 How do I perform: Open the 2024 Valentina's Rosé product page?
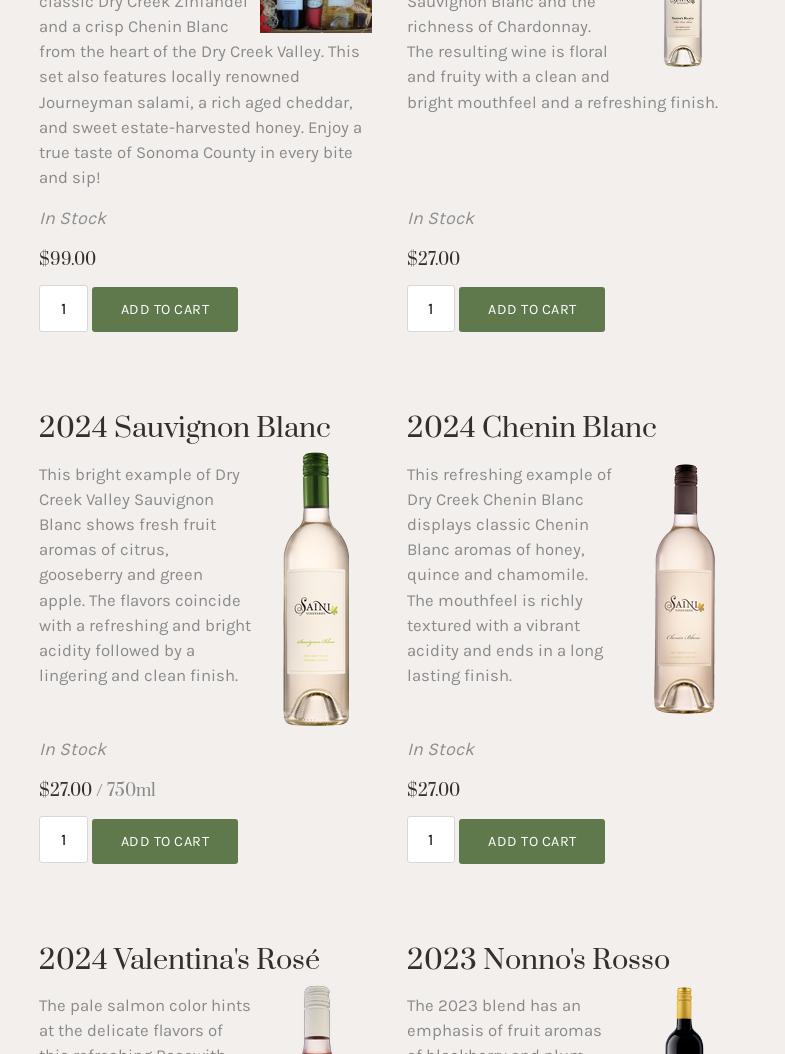point(179,960)
